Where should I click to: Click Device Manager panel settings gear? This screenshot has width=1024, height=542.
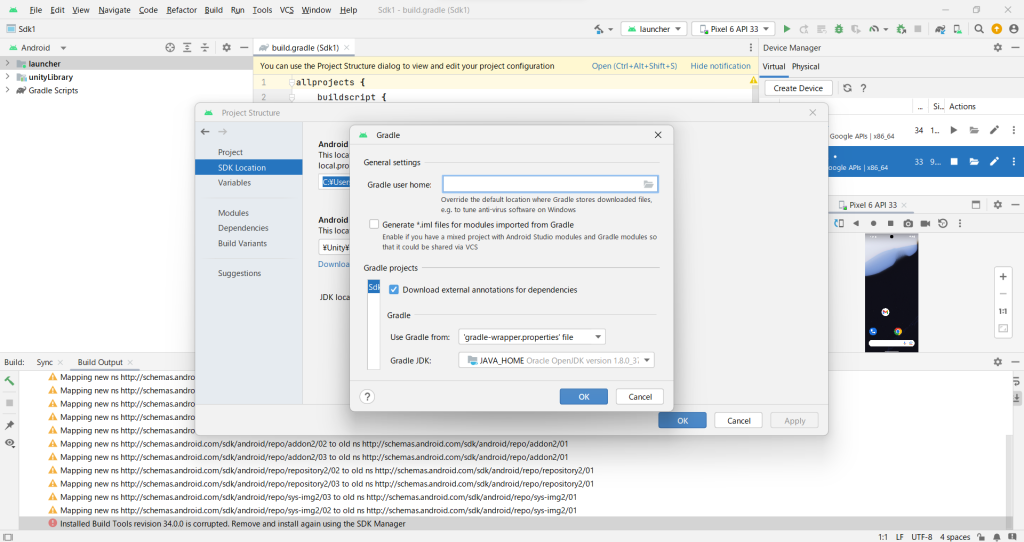997,48
